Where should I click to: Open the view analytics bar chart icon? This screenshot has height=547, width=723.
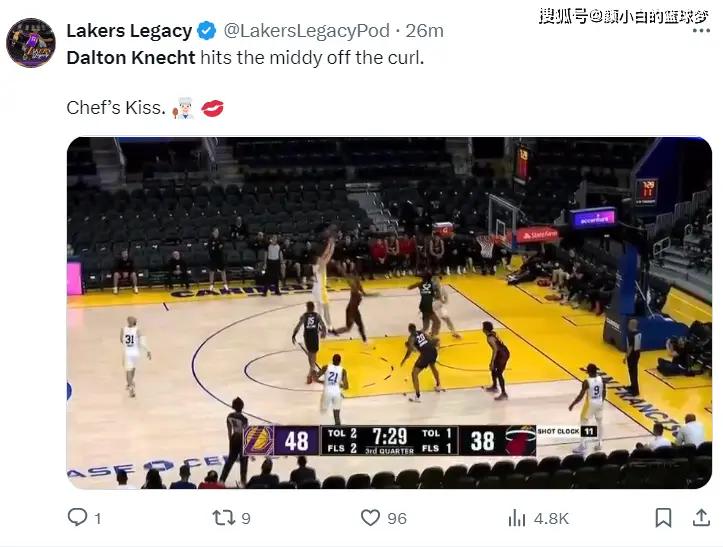517,517
